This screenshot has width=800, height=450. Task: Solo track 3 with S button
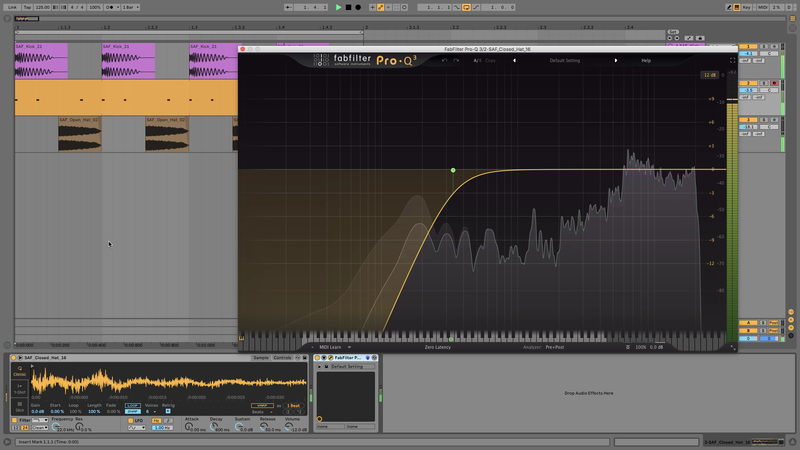tap(764, 120)
